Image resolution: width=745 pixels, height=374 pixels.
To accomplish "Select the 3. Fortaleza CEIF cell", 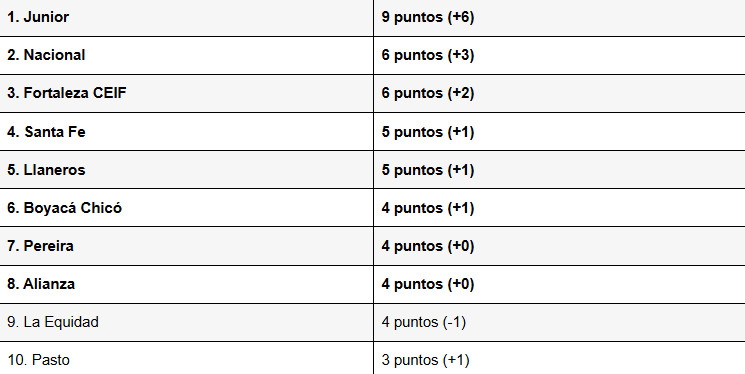I will point(186,94).
